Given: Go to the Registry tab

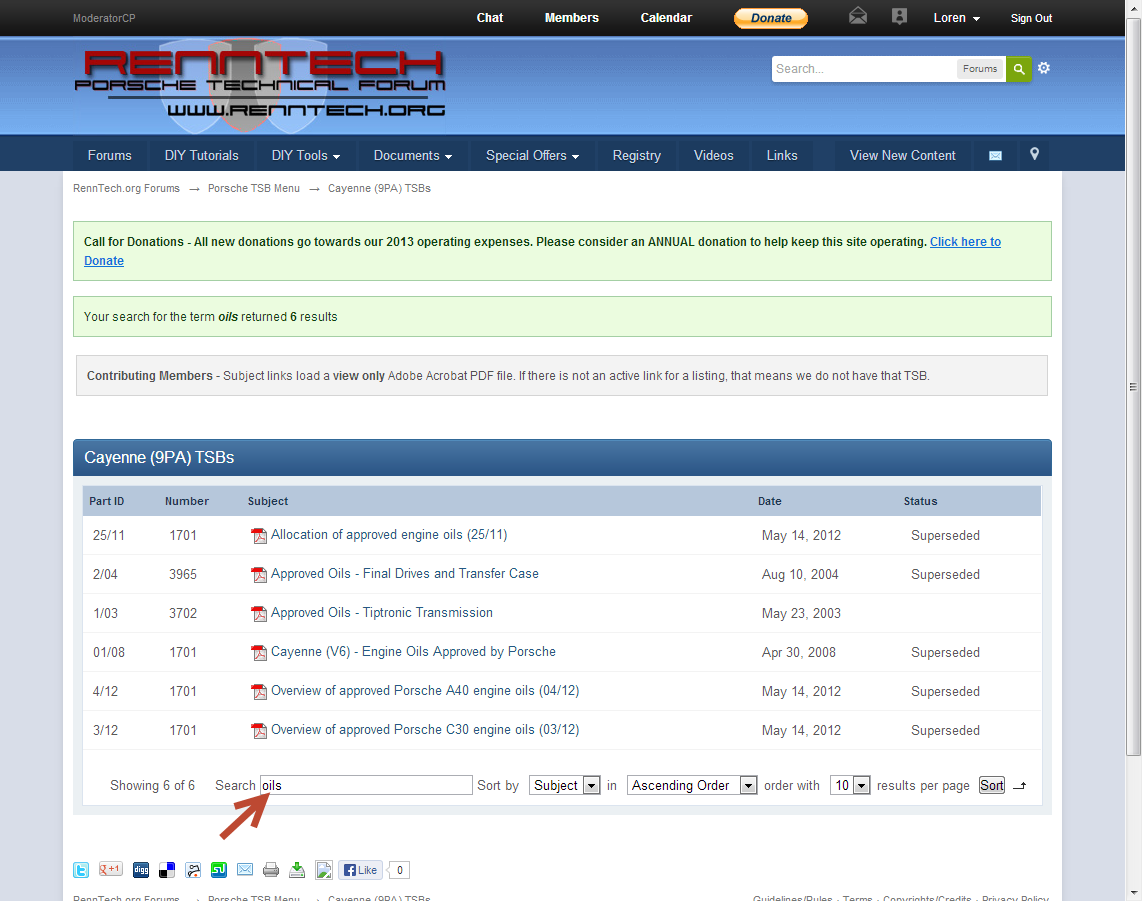Looking at the screenshot, I should pyautogui.click(x=636, y=155).
